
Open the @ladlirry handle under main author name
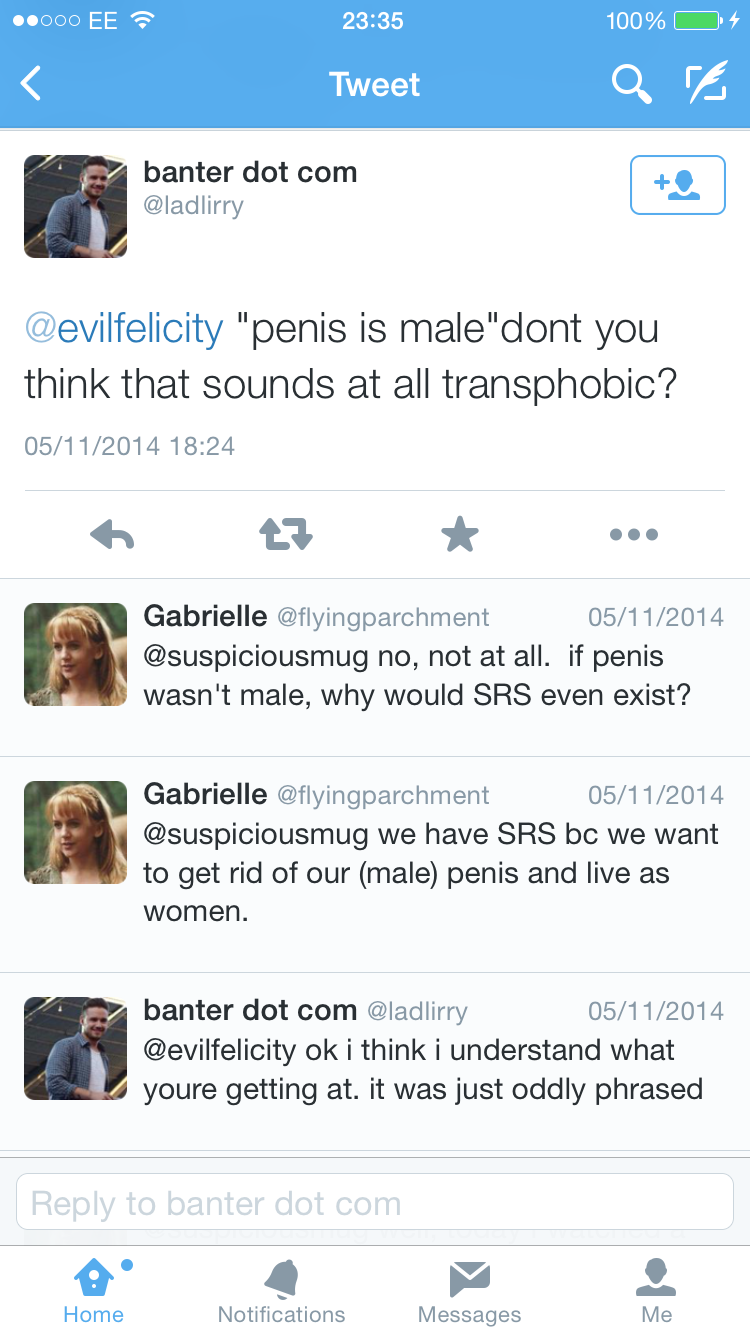pos(193,206)
